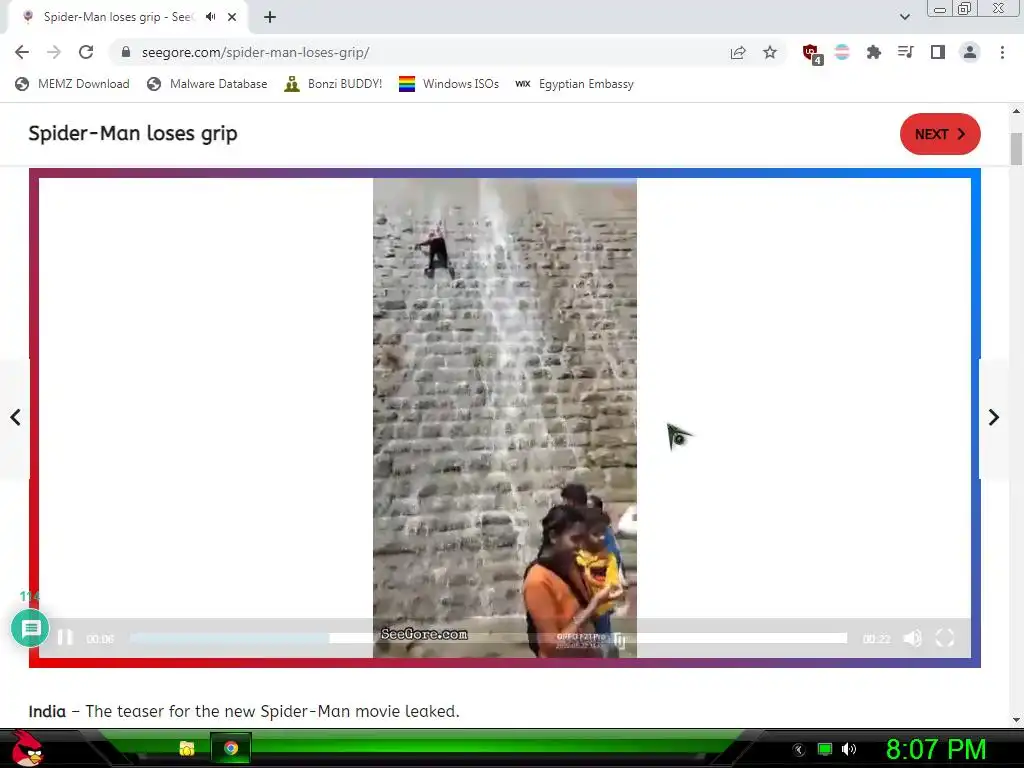Click the address bar URL
This screenshot has width=1024, height=768.
click(255, 52)
